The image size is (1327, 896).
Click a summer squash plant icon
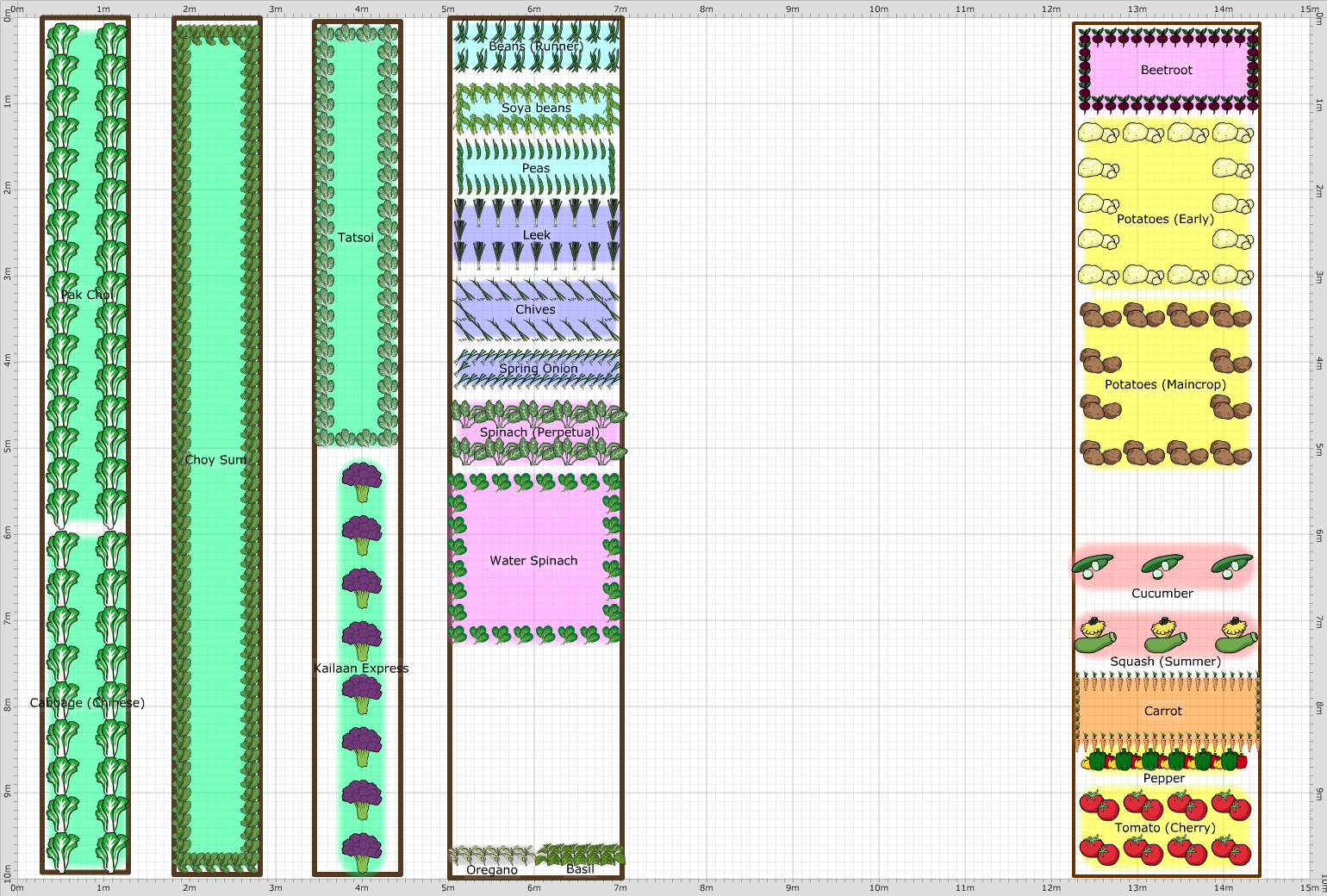click(x=1093, y=636)
